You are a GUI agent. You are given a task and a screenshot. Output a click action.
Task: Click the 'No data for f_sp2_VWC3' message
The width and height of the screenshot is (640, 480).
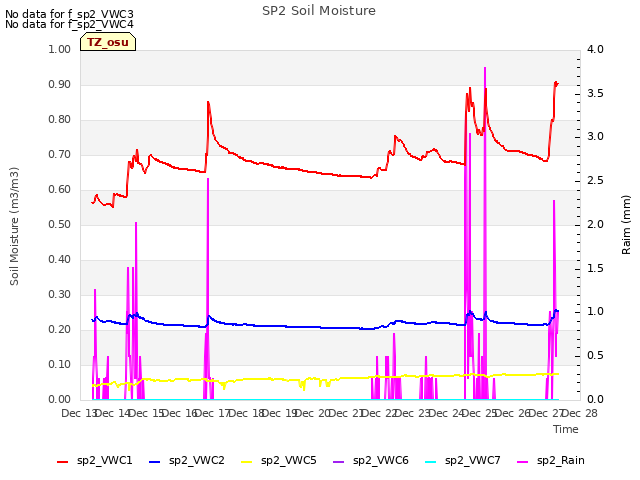pyautogui.click(x=69, y=14)
